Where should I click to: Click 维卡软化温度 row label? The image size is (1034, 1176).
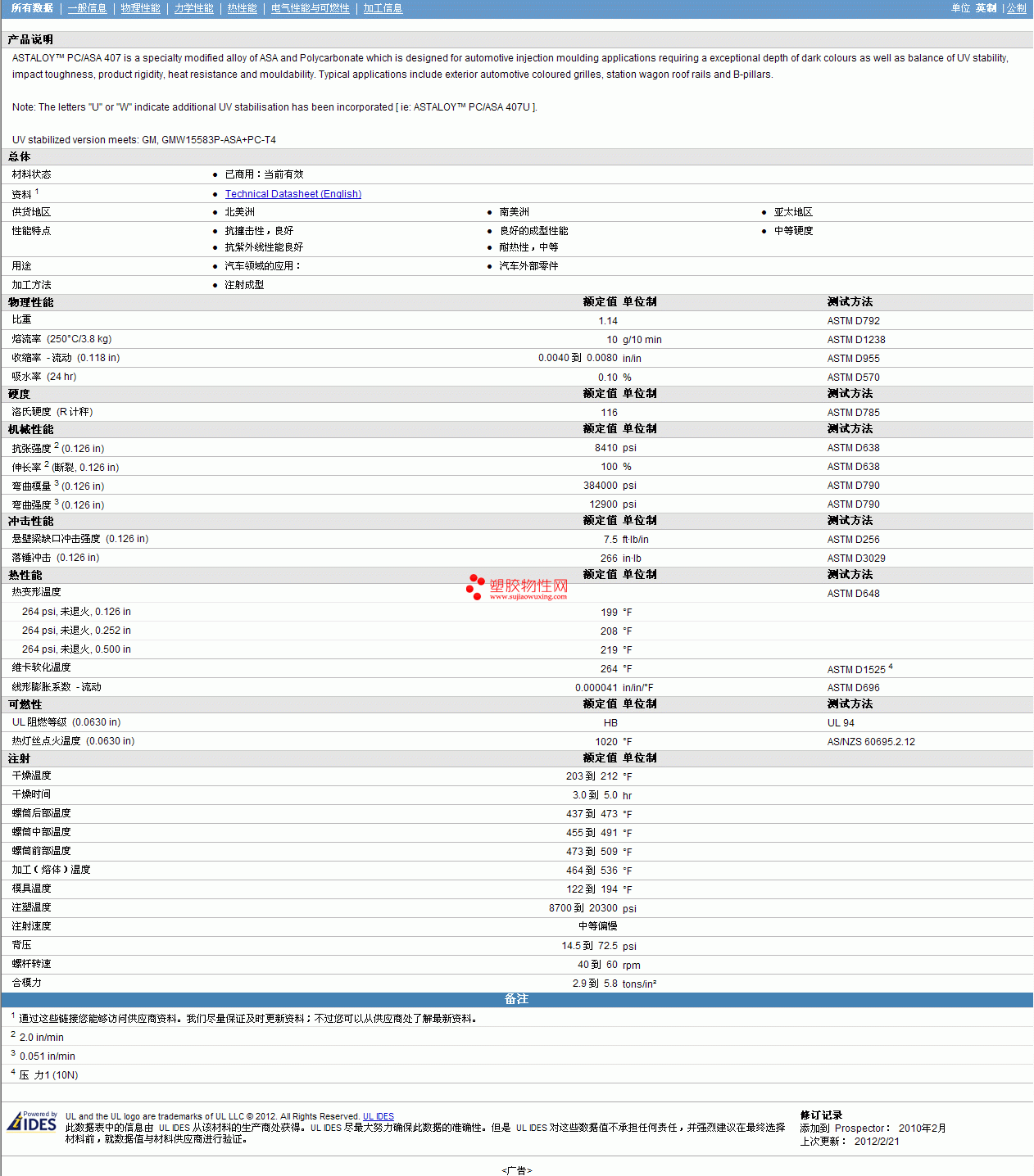click(x=41, y=667)
